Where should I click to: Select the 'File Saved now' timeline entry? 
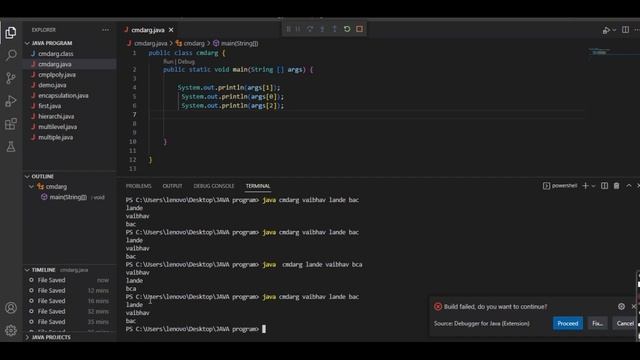(x=69, y=280)
